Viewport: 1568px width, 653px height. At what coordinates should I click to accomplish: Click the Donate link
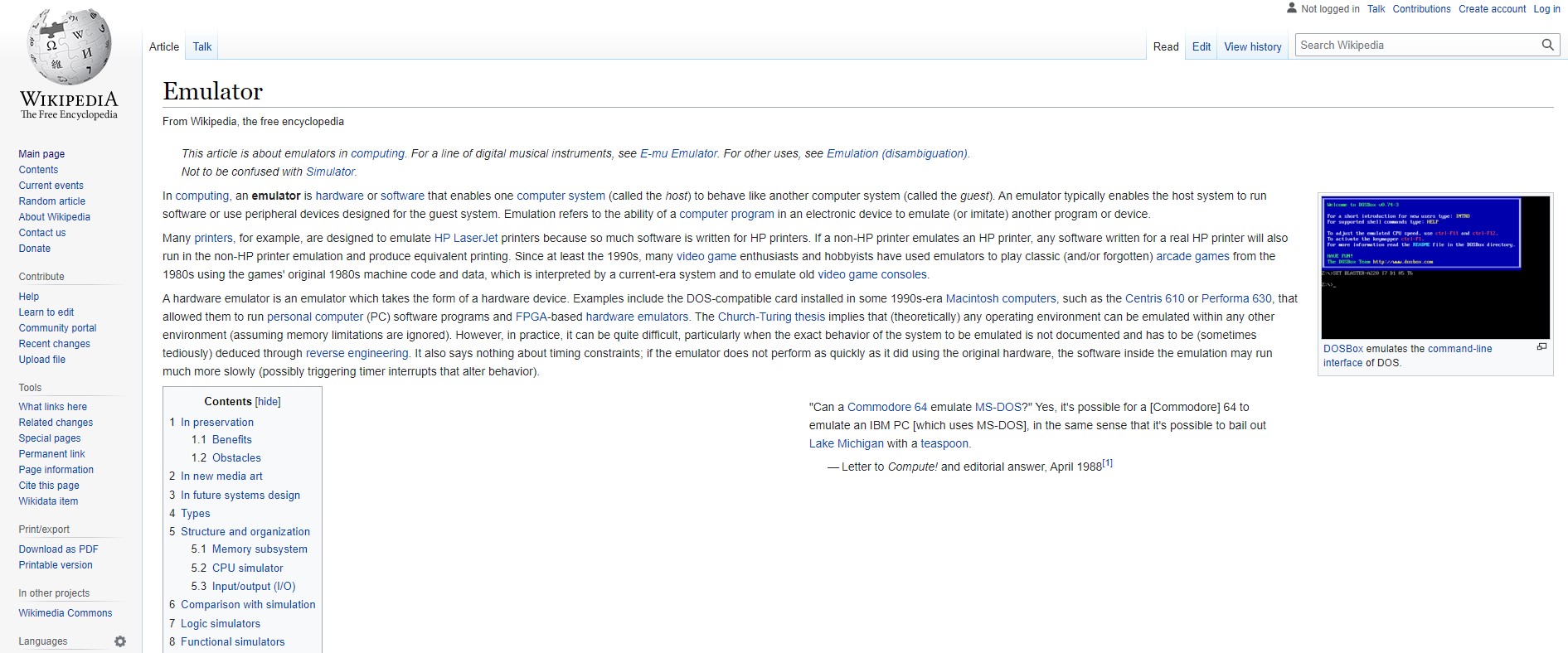(x=35, y=249)
